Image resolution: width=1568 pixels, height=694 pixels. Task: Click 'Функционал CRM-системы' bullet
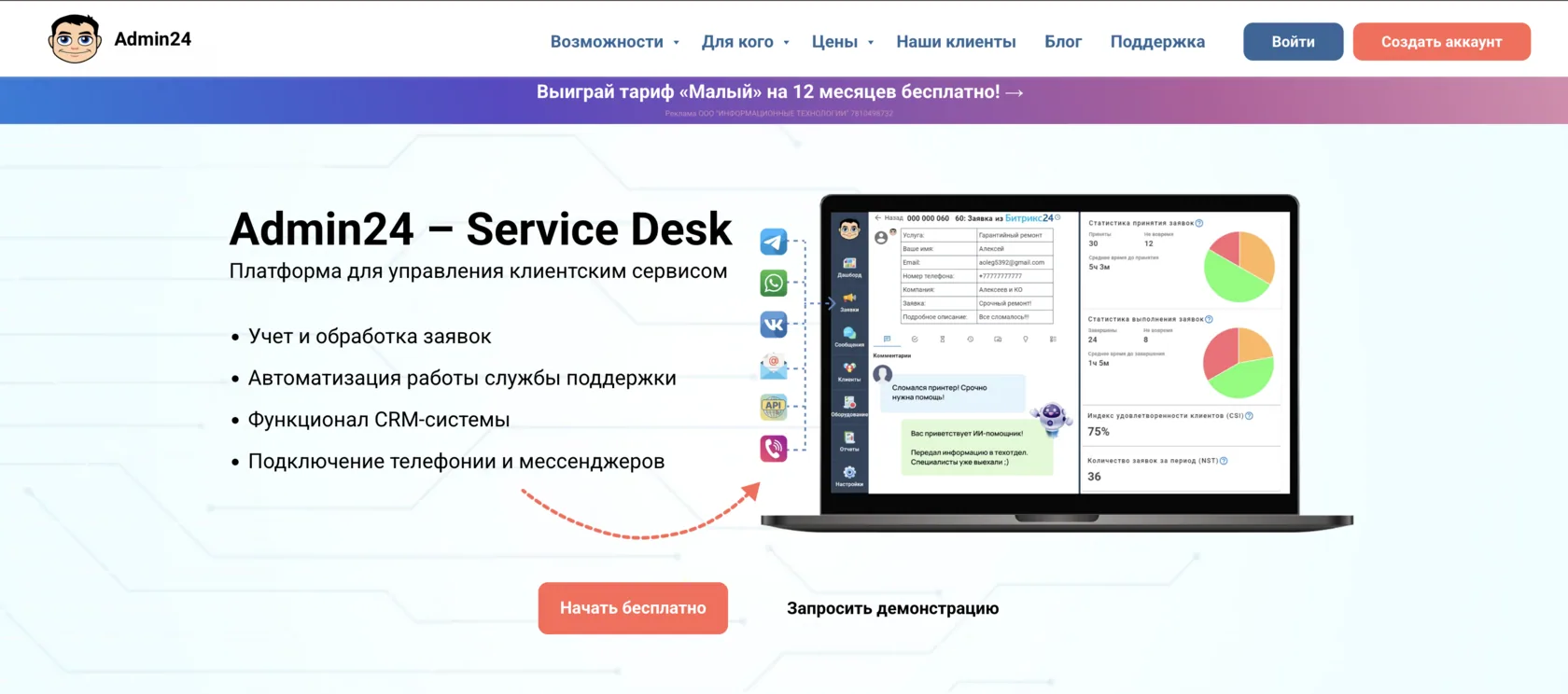379,420
